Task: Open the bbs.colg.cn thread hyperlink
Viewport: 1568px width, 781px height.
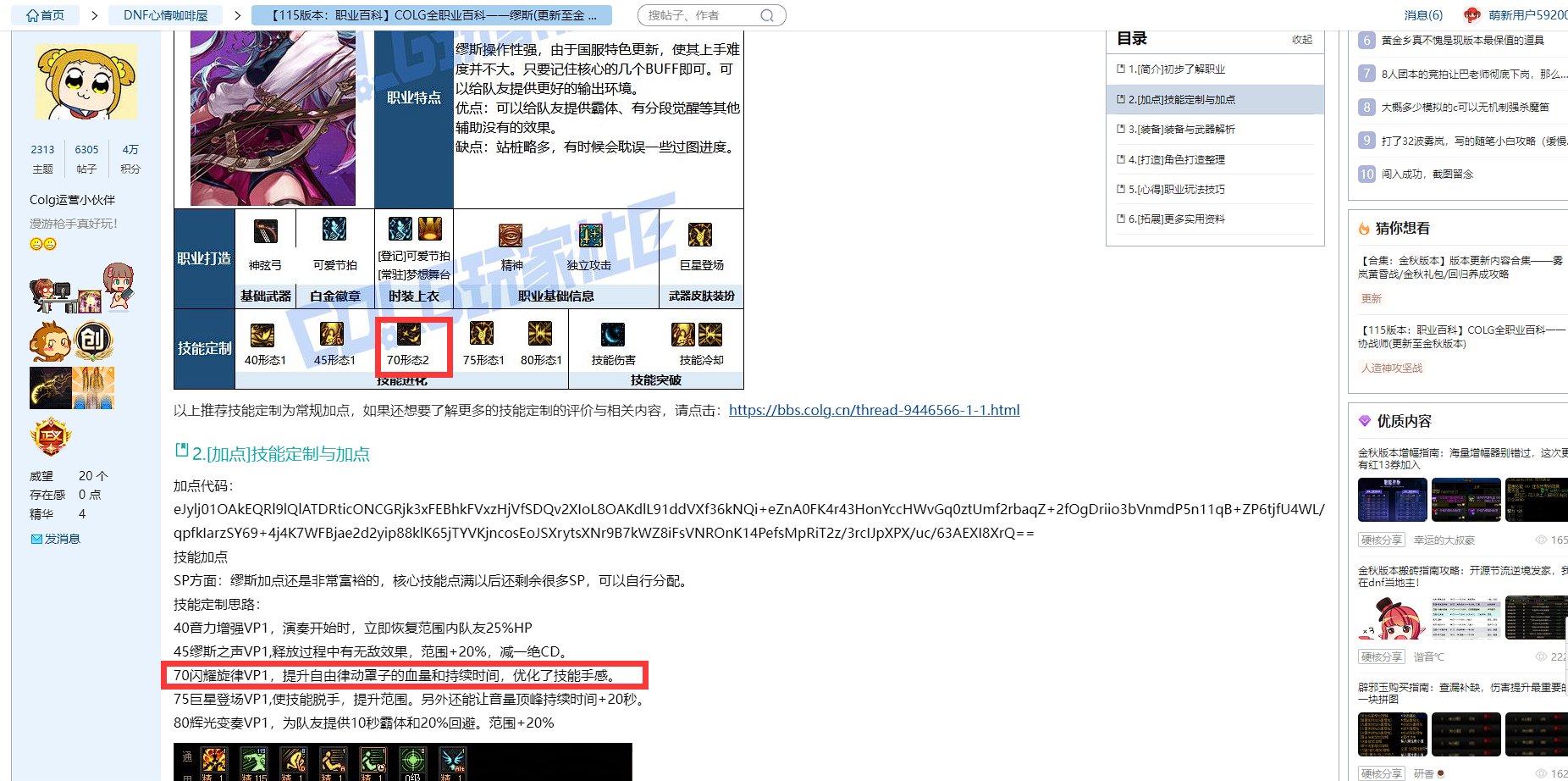Action: [874, 410]
